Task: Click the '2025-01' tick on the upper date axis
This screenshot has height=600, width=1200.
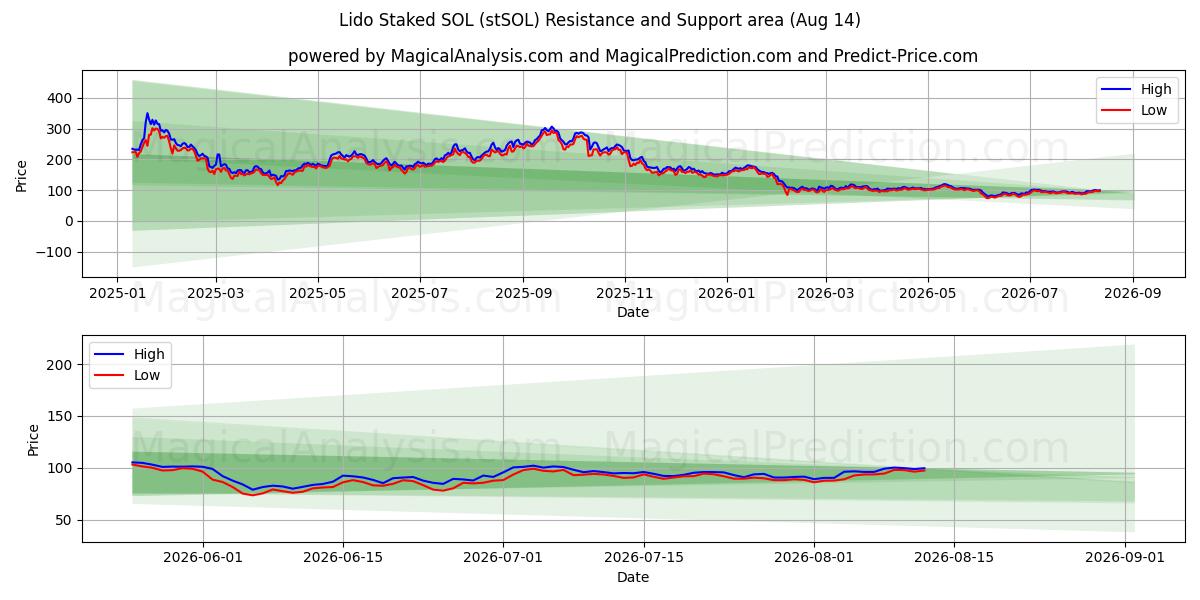Action: click(117, 293)
